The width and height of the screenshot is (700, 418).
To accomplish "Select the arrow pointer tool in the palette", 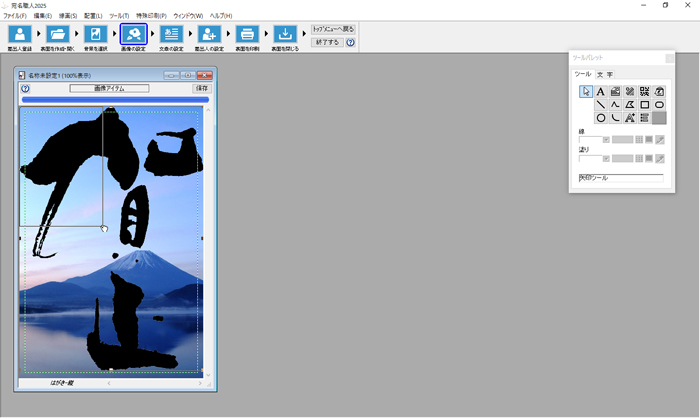I will (x=586, y=92).
